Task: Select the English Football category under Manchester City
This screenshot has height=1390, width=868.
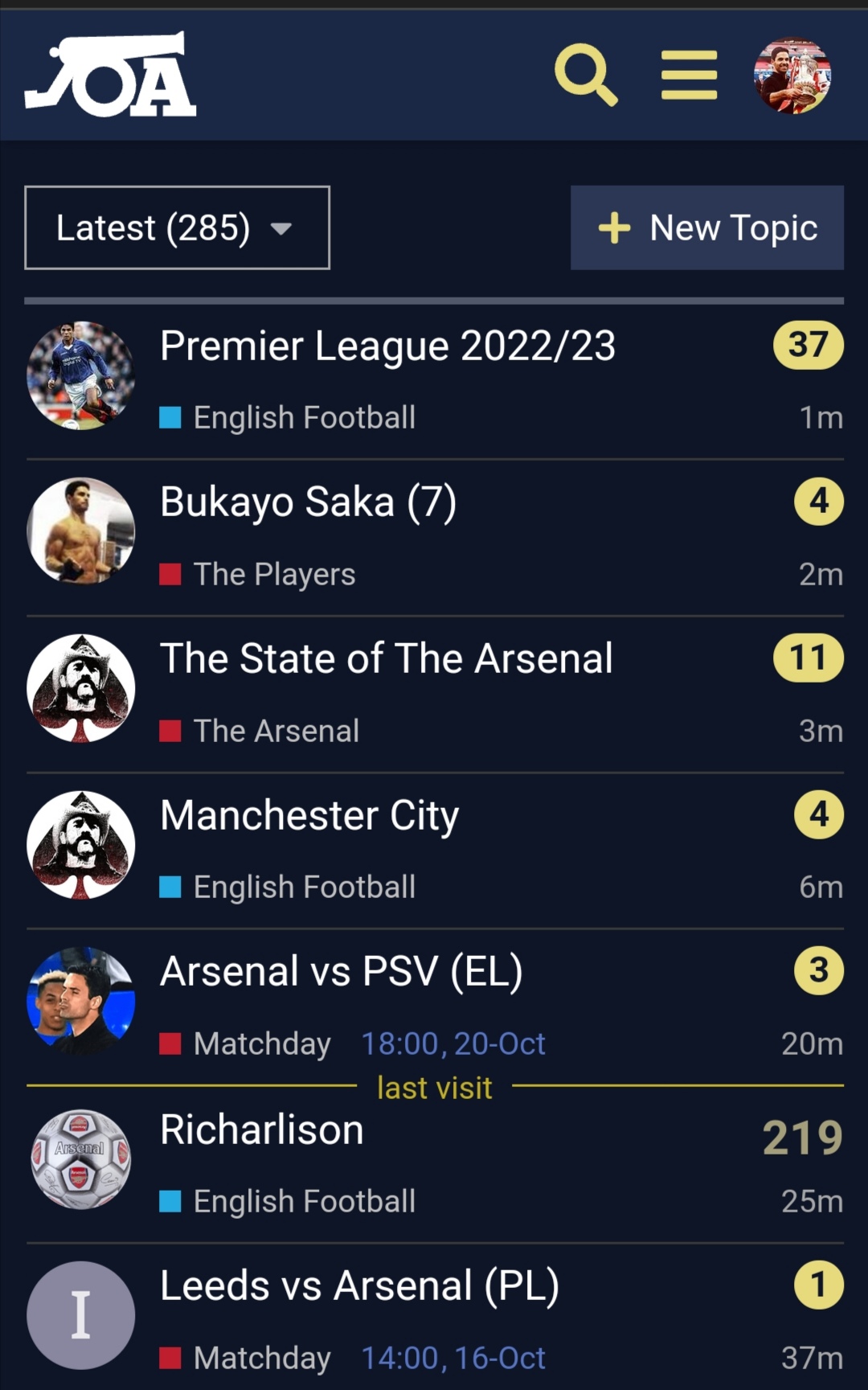Action: [x=304, y=887]
